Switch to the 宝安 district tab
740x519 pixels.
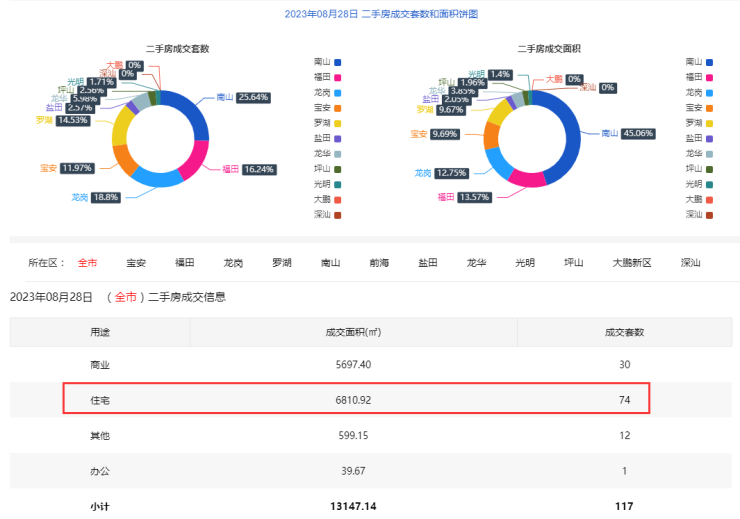[x=136, y=263]
